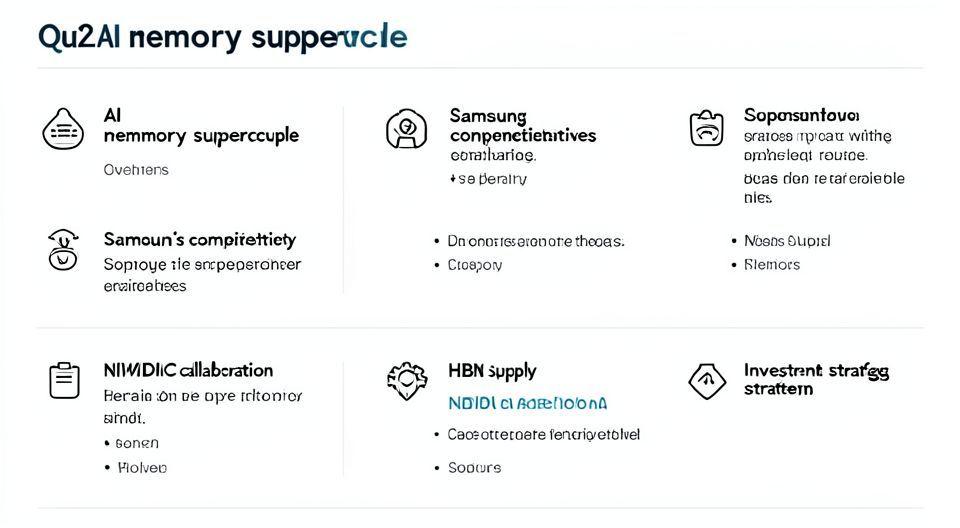The image size is (960, 528).
Task: Open the blue NDIDI link under HBN supply
Action: pos(528,404)
